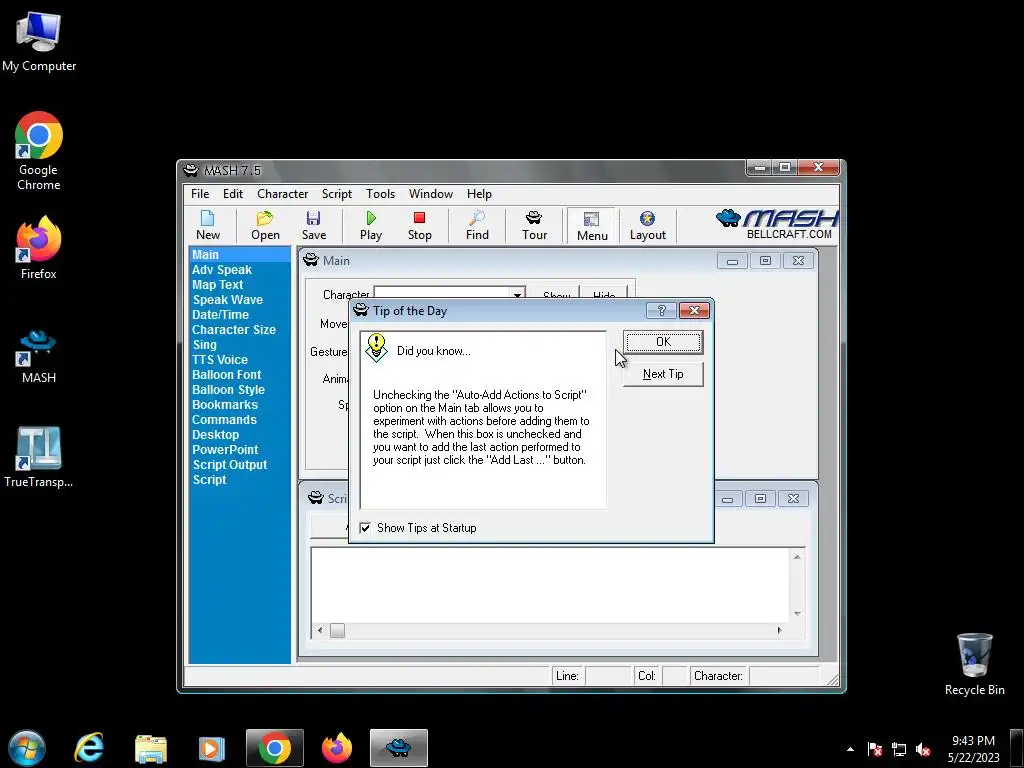Viewport: 1024px width, 768px height.
Task: Open the Firefox desktop shortcut
Action: (x=39, y=248)
